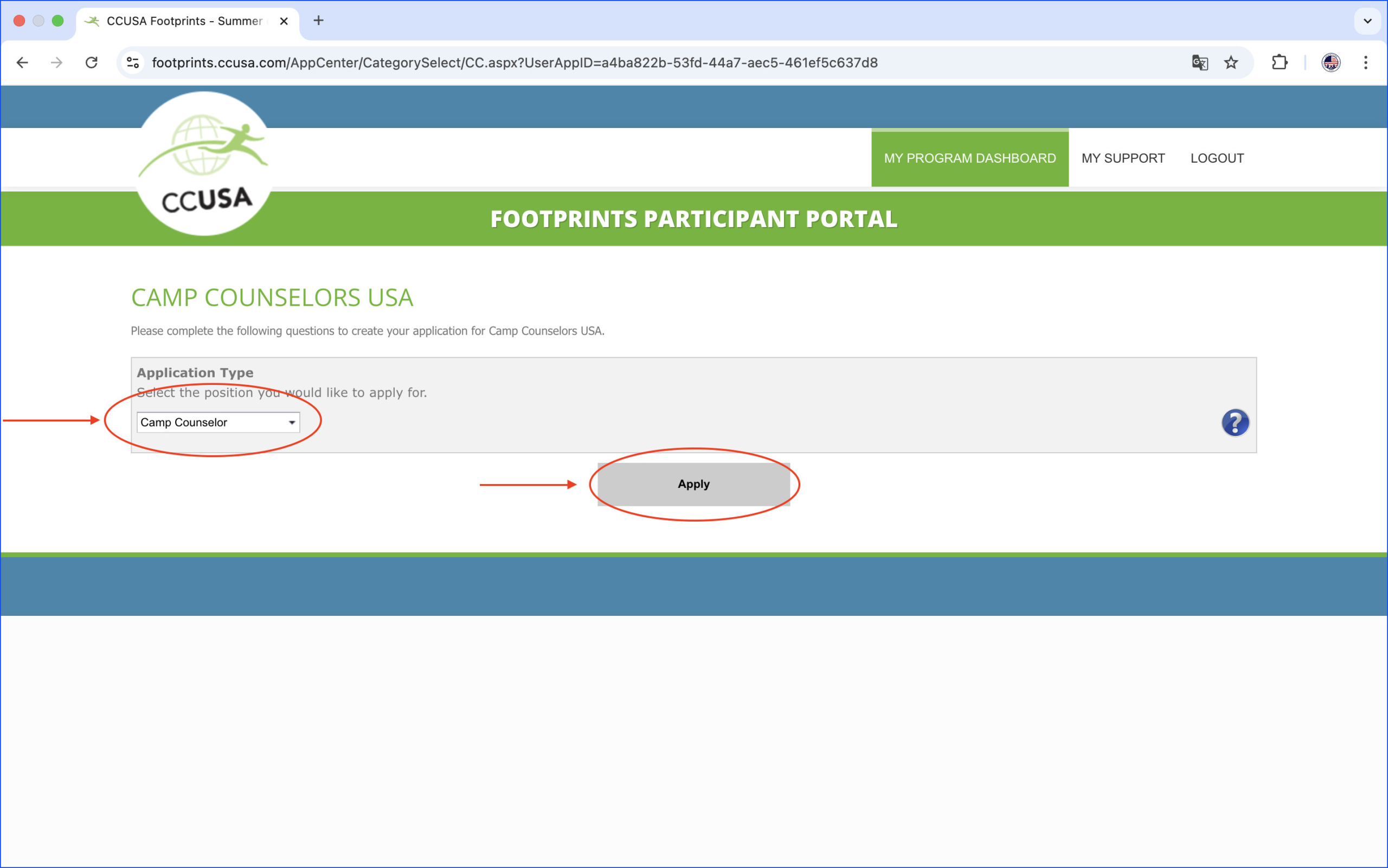Expand the tab search chevron at top right
This screenshot has width=1388, height=868.
[x=1367, y=21]
